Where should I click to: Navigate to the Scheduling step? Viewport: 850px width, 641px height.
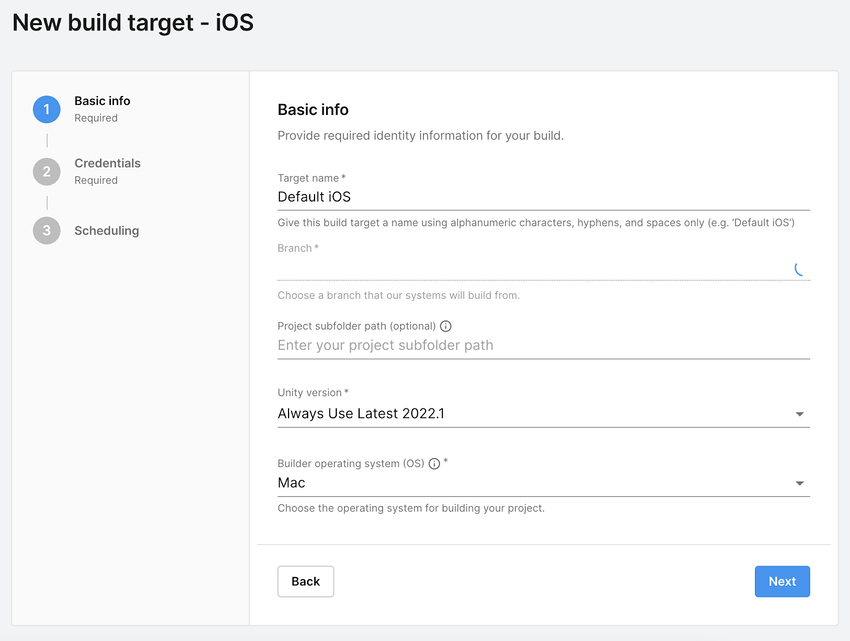click(106, 231)
